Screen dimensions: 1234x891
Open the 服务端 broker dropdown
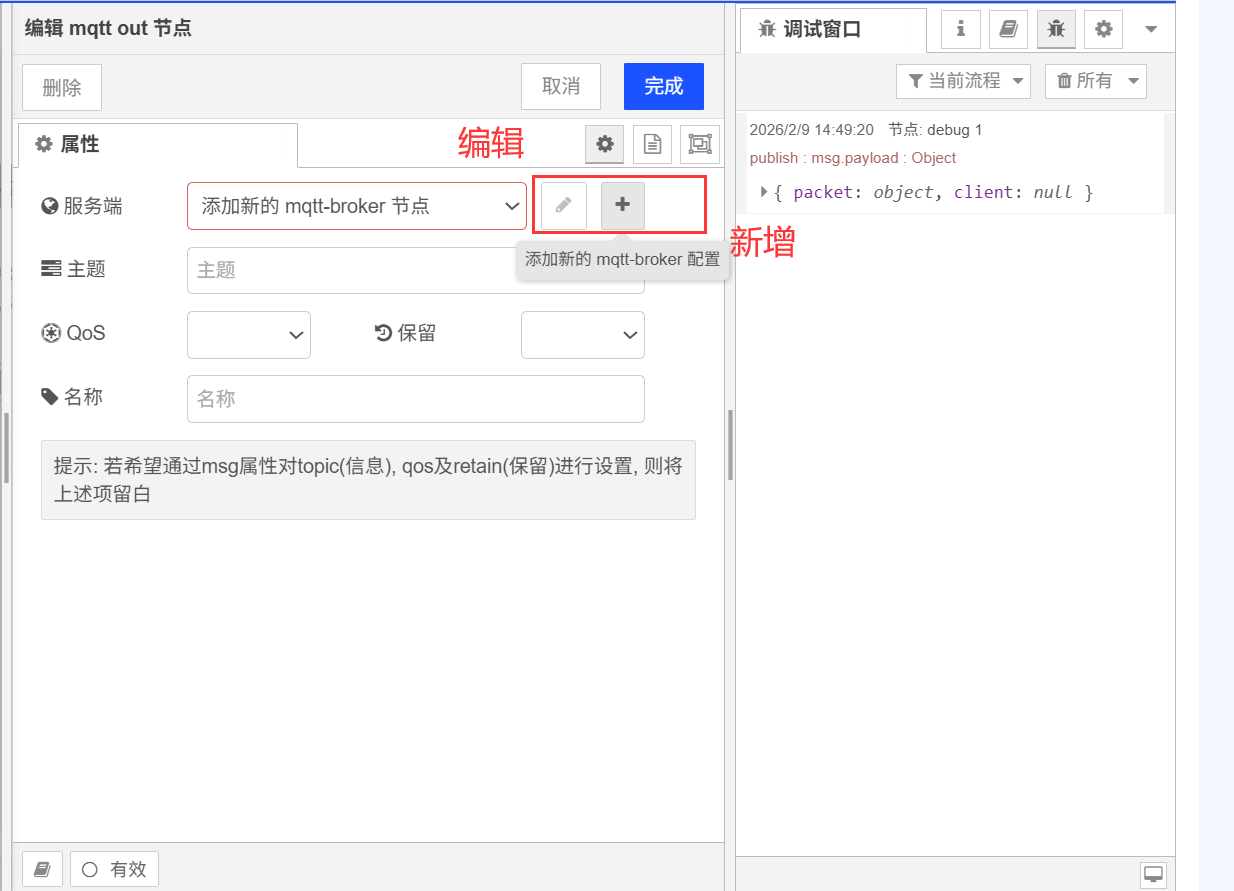pyautogui.click(x=357, y=206)
